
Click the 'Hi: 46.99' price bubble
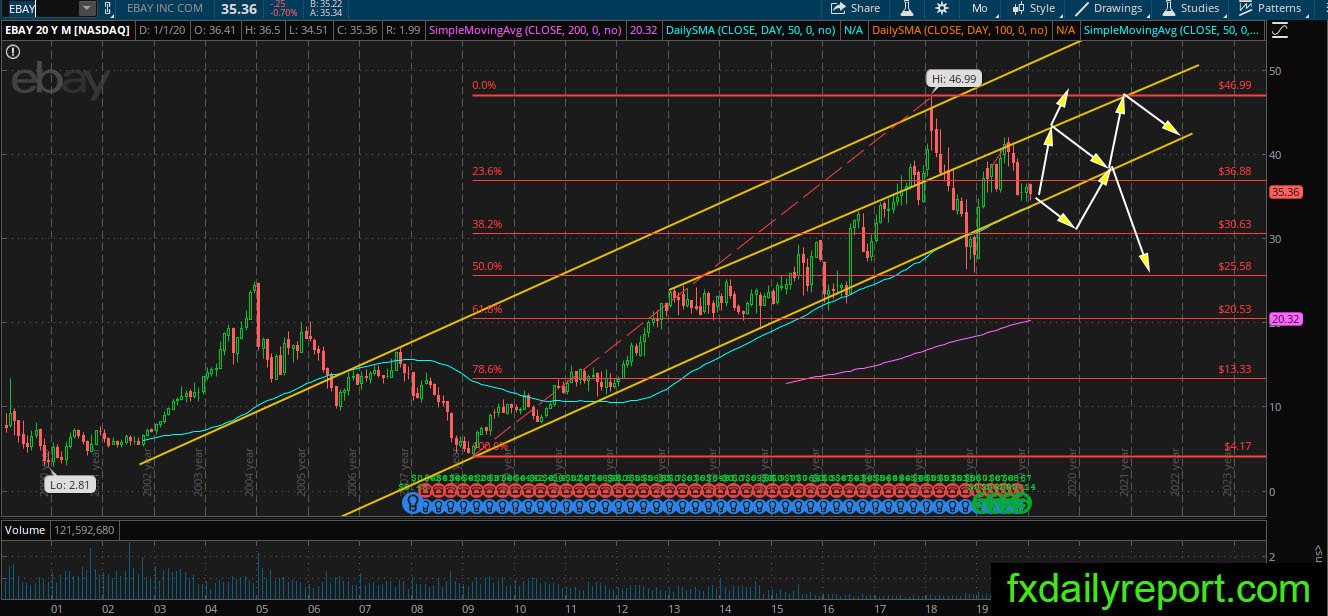coord(954,77)
